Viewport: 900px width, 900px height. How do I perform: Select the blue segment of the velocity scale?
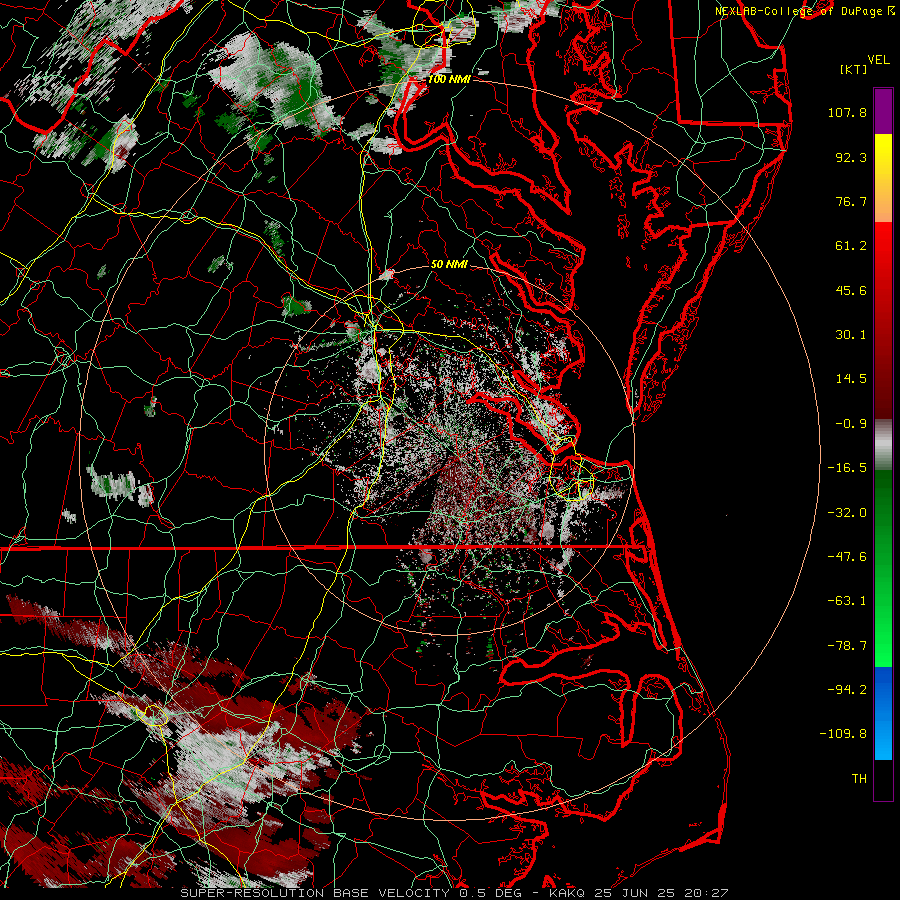[x=883, y=713]
